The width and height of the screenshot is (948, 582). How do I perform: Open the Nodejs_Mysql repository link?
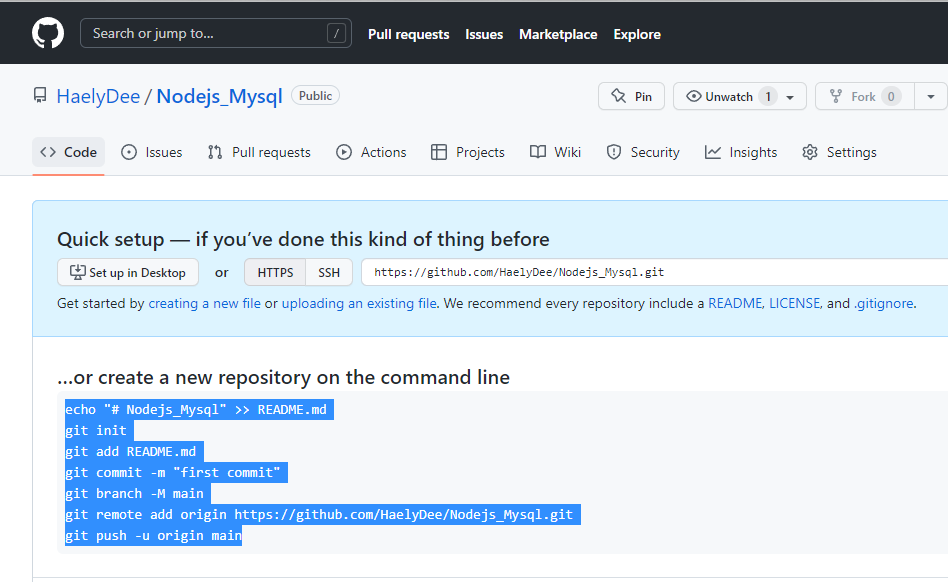(x=219, y=96)
